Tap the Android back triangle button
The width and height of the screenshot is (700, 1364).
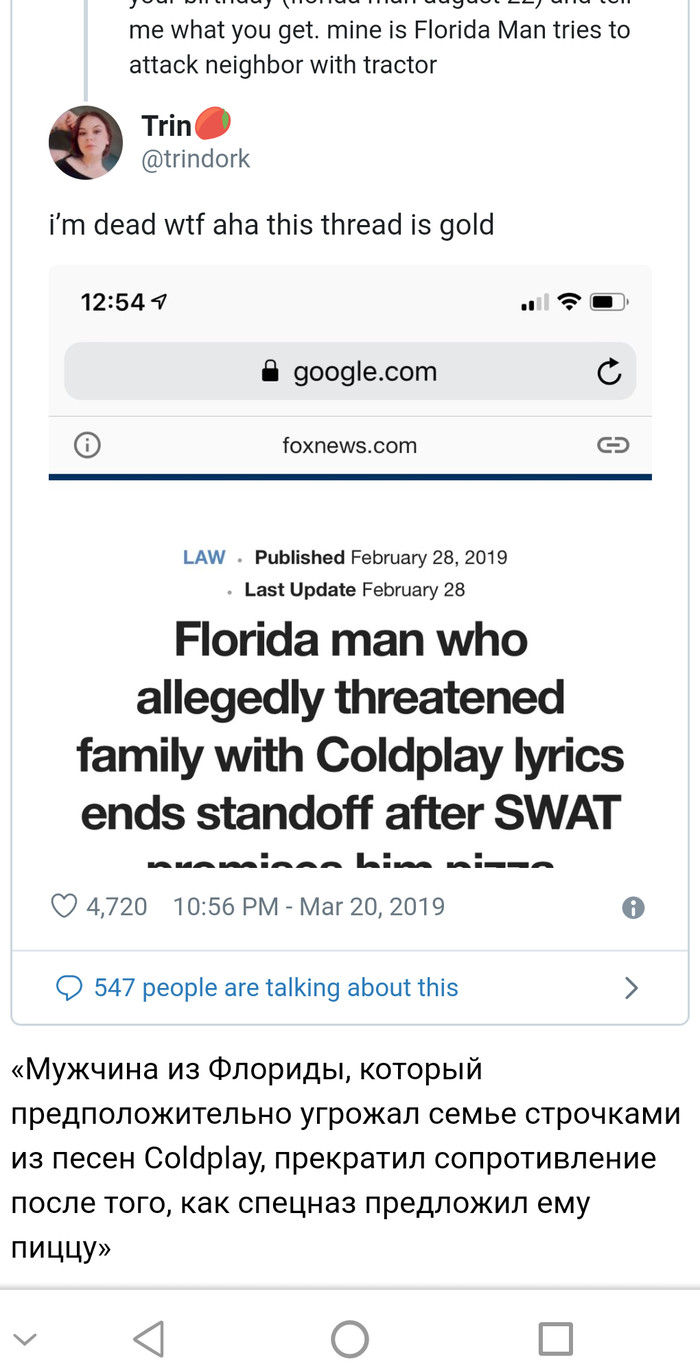point(149,1338)
